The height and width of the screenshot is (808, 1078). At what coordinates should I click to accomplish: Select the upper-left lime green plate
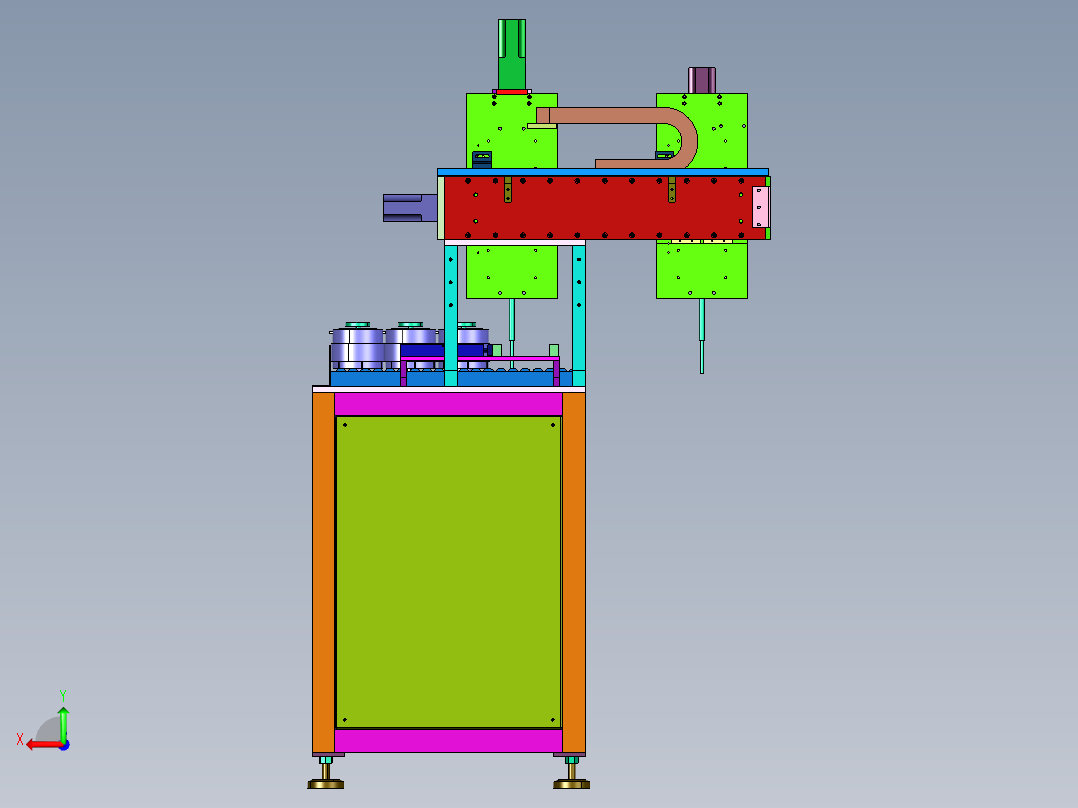[x=512, y=131]
